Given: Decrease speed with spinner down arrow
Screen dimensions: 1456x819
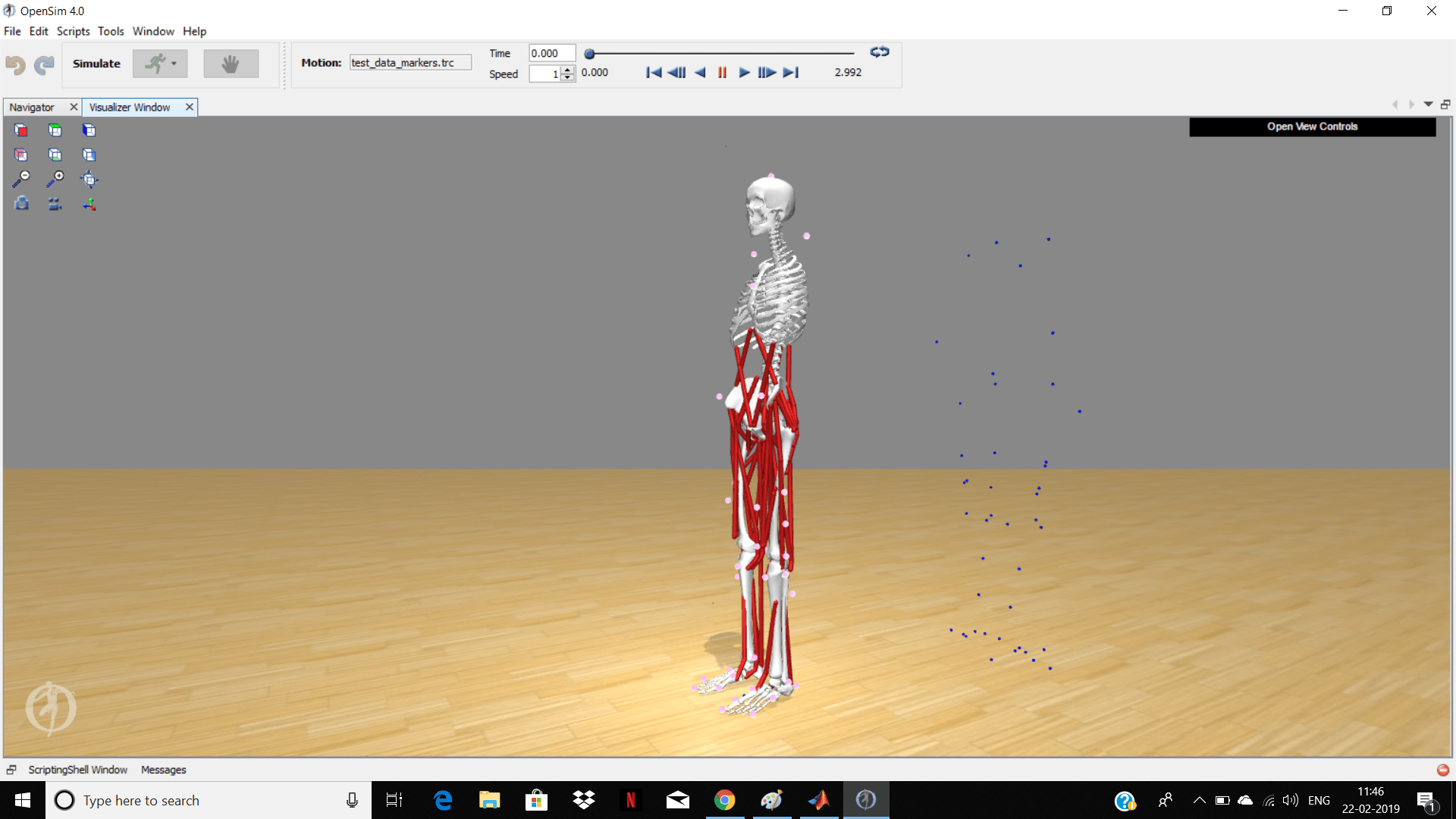Looking at the screenshot, I should pos(568,77).
